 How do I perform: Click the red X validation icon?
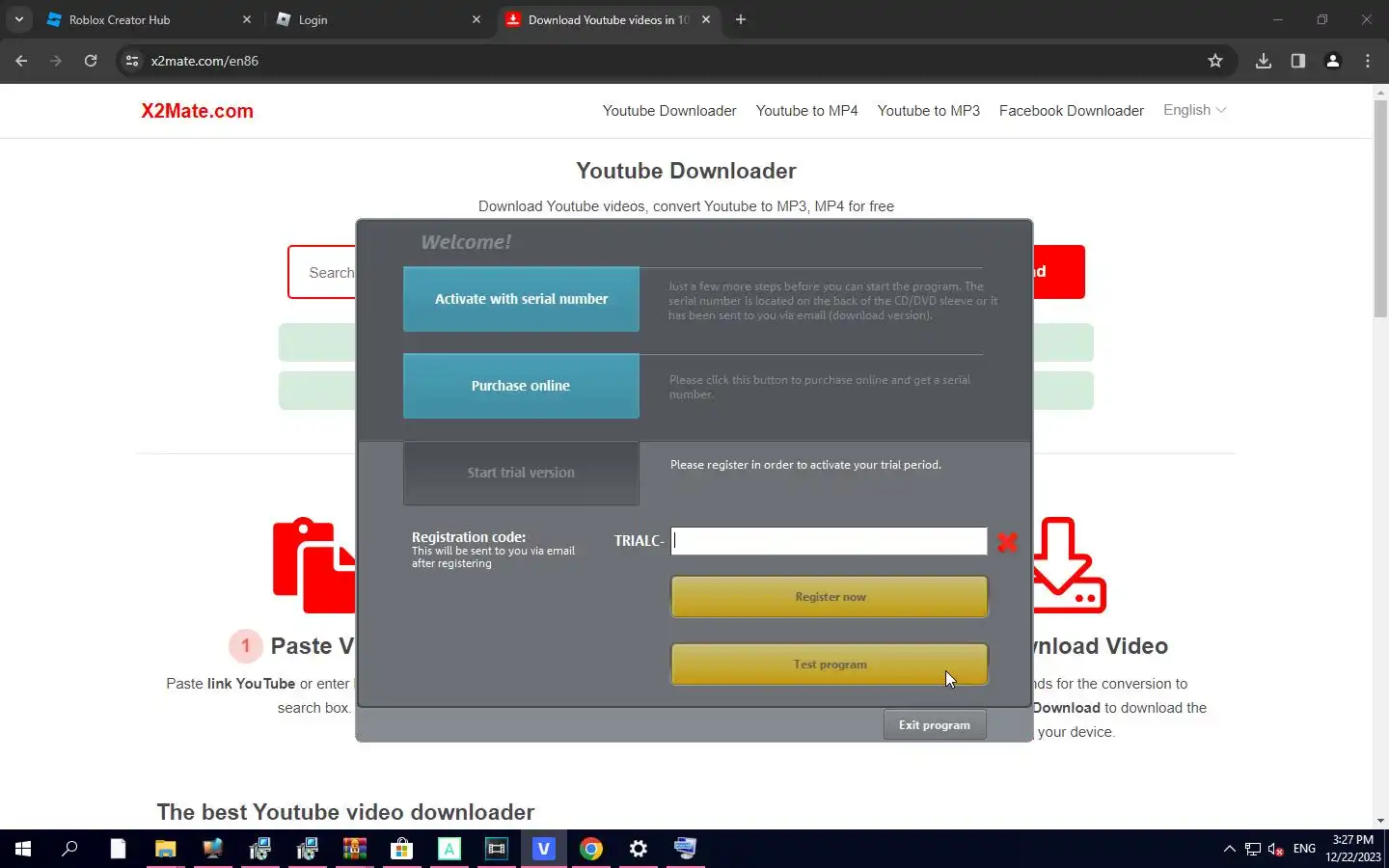click(1007, 542)
